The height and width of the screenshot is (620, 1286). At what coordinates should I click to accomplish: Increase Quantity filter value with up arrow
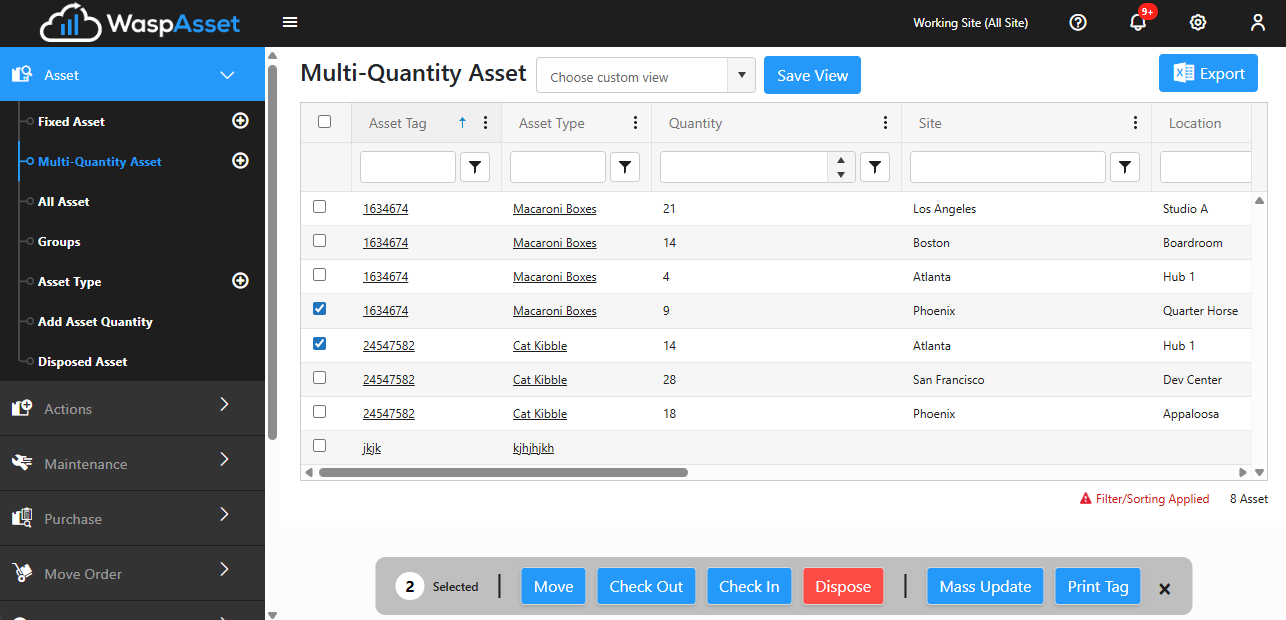click(x=841, y=160)
